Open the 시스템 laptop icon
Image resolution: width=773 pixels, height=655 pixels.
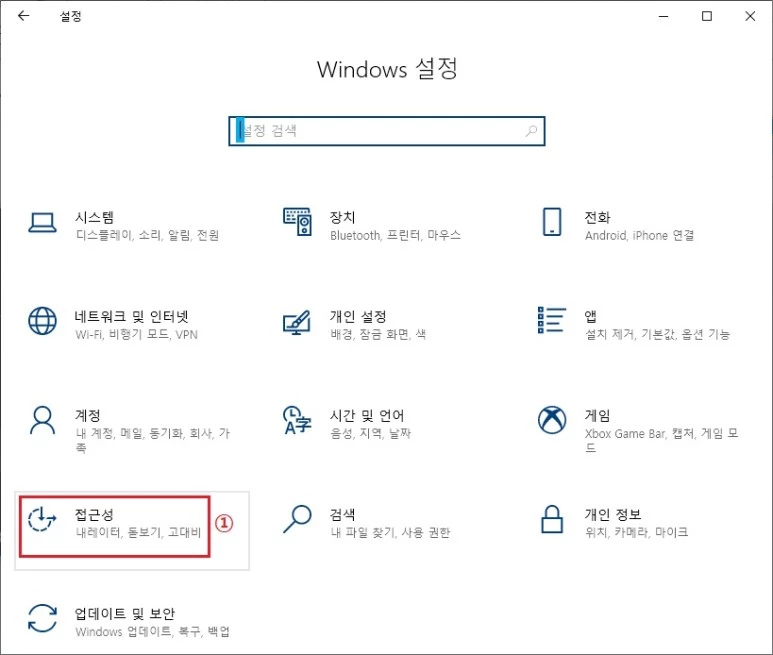pyautogui.click(x=42, y=223)
